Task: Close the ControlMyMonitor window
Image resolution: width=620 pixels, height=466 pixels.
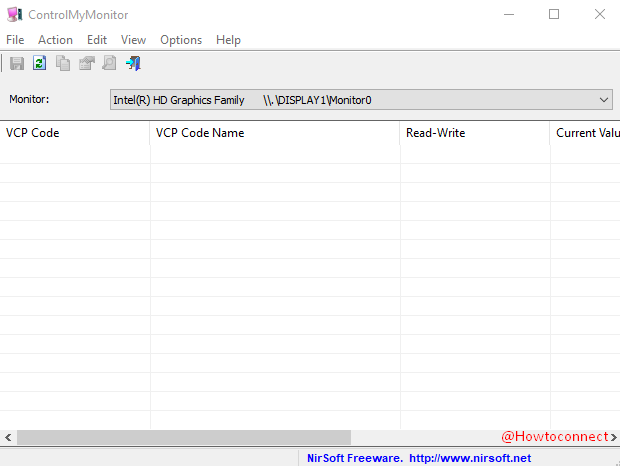Action: [600, 15]
